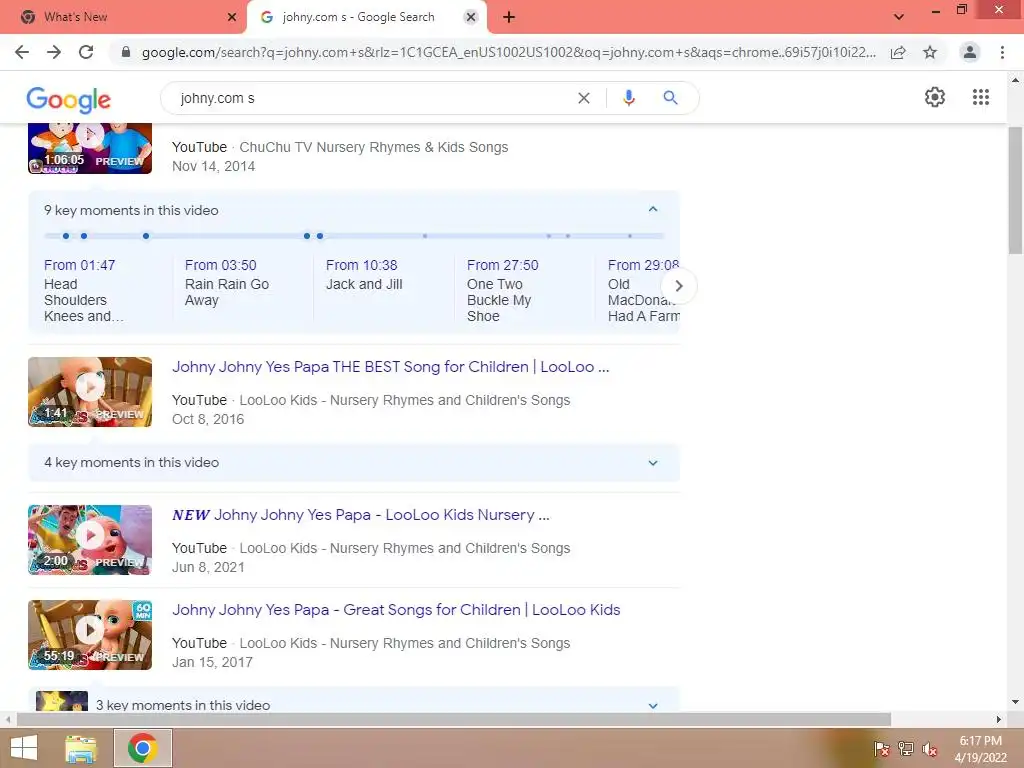Go forward to the next page
The height and width of the screenshot is (768, 1024).
click(x=54, y=52)
